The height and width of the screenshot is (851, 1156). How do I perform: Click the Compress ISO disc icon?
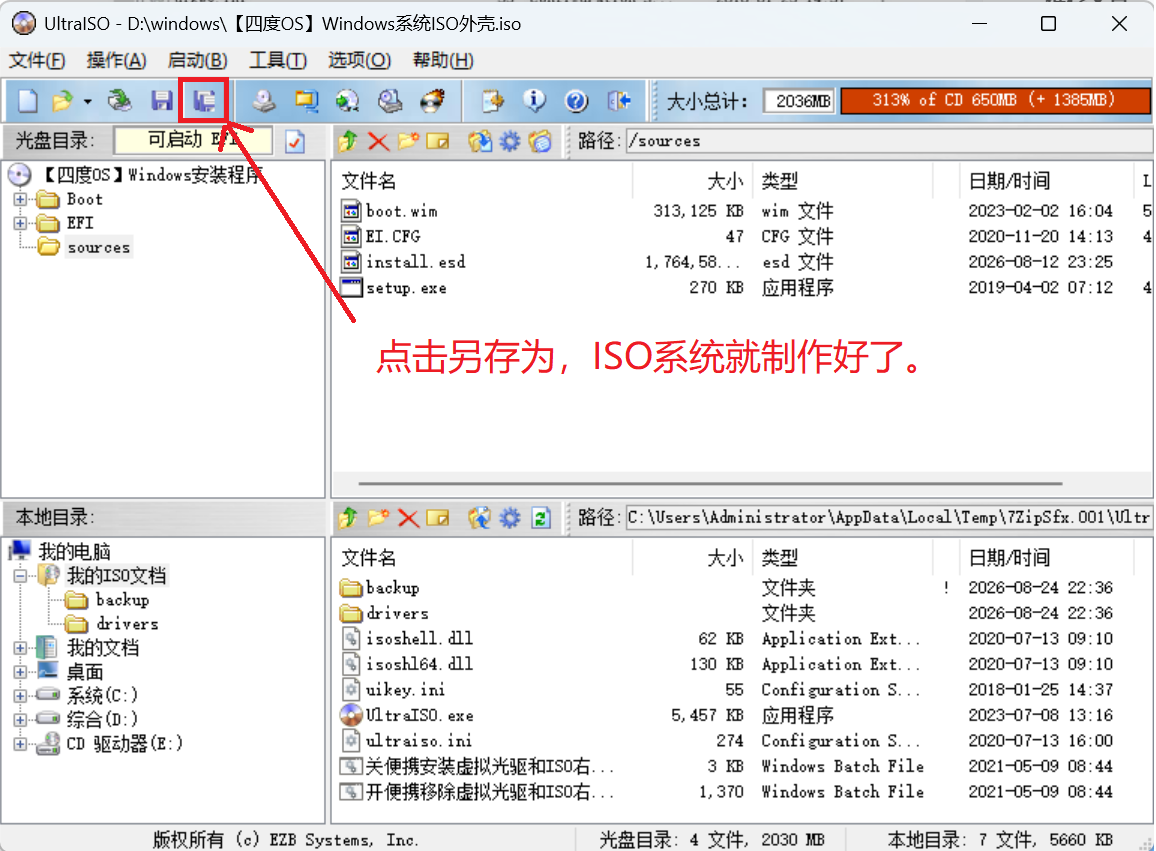tap(347, 100)
